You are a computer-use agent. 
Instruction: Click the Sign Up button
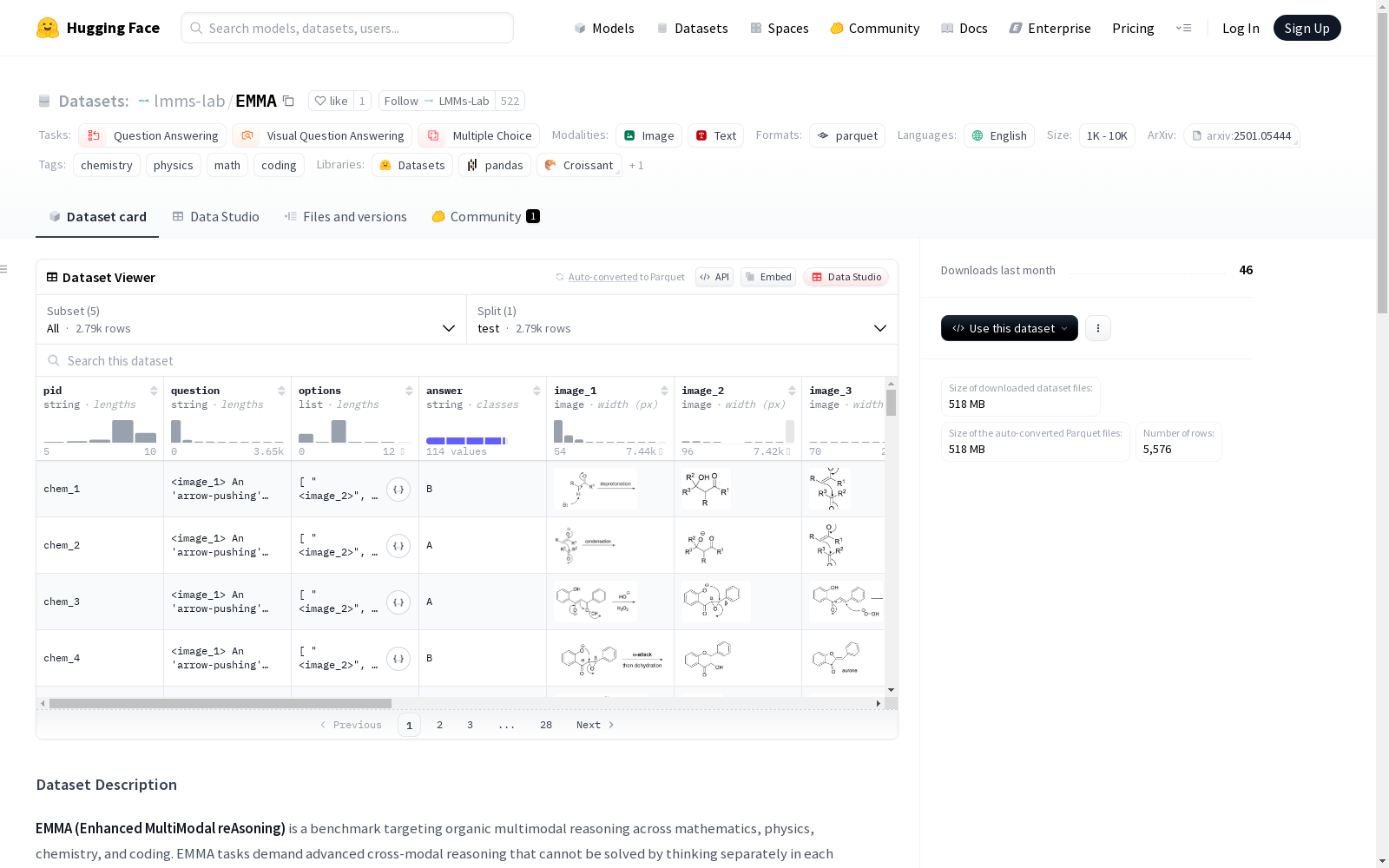point(1307,28)
